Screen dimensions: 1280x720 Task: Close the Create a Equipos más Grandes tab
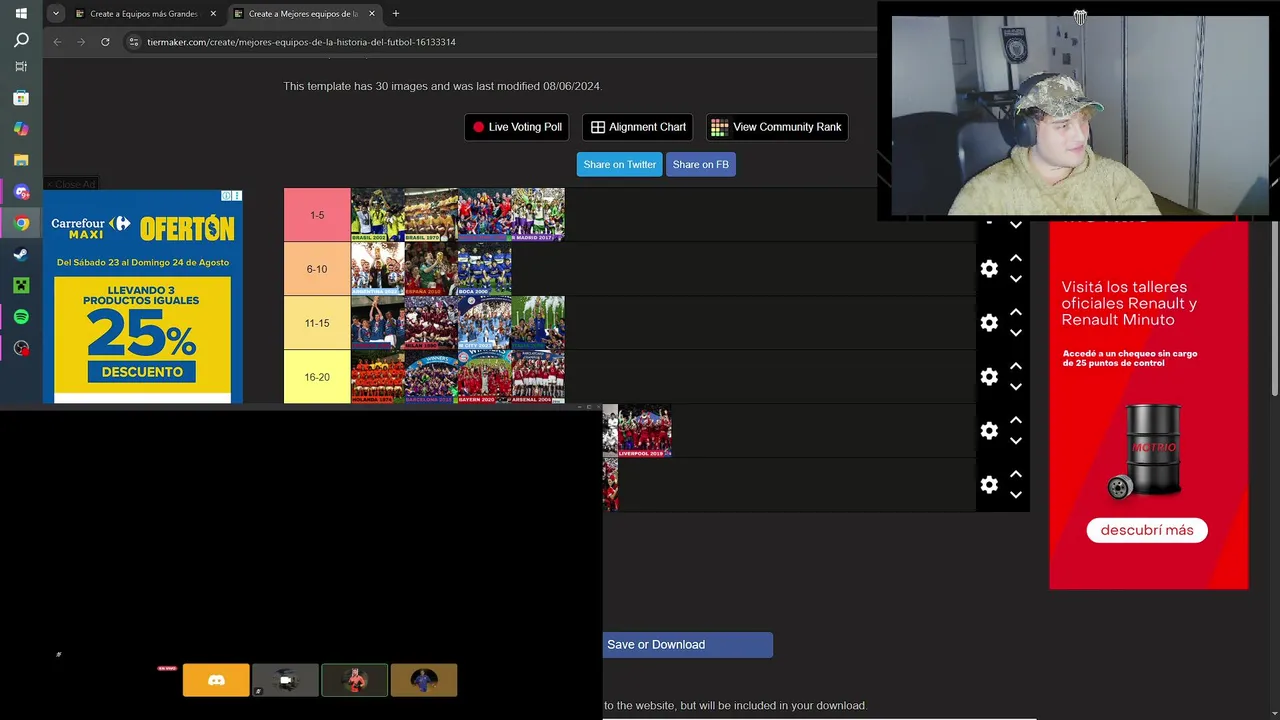coord(213,14)
